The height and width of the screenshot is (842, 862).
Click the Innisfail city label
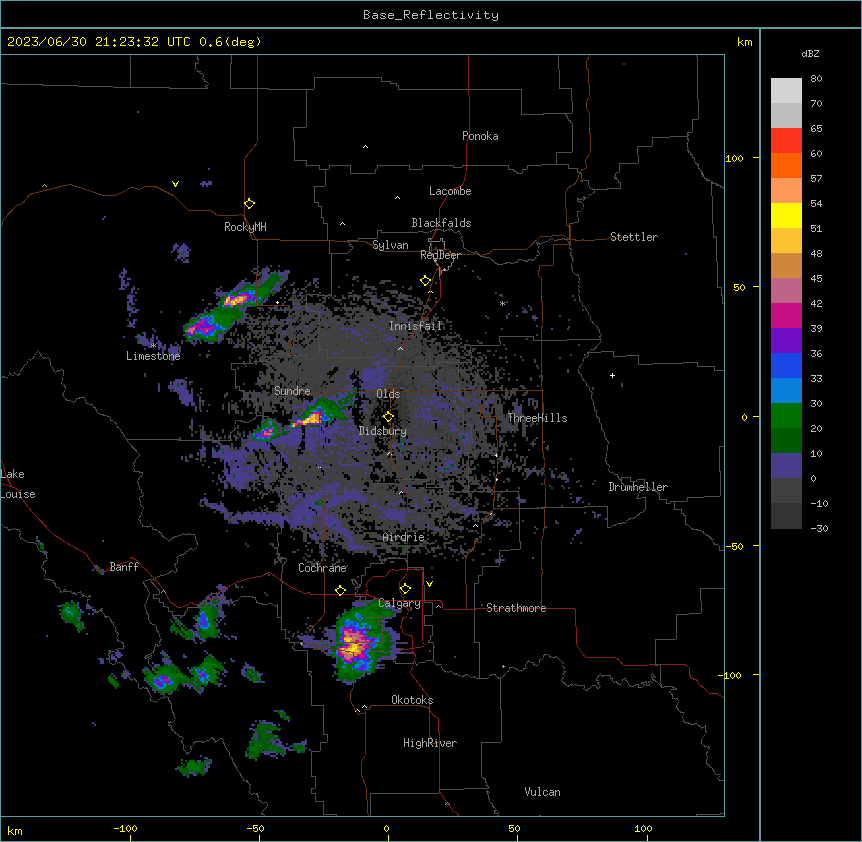tap(415, 326)
